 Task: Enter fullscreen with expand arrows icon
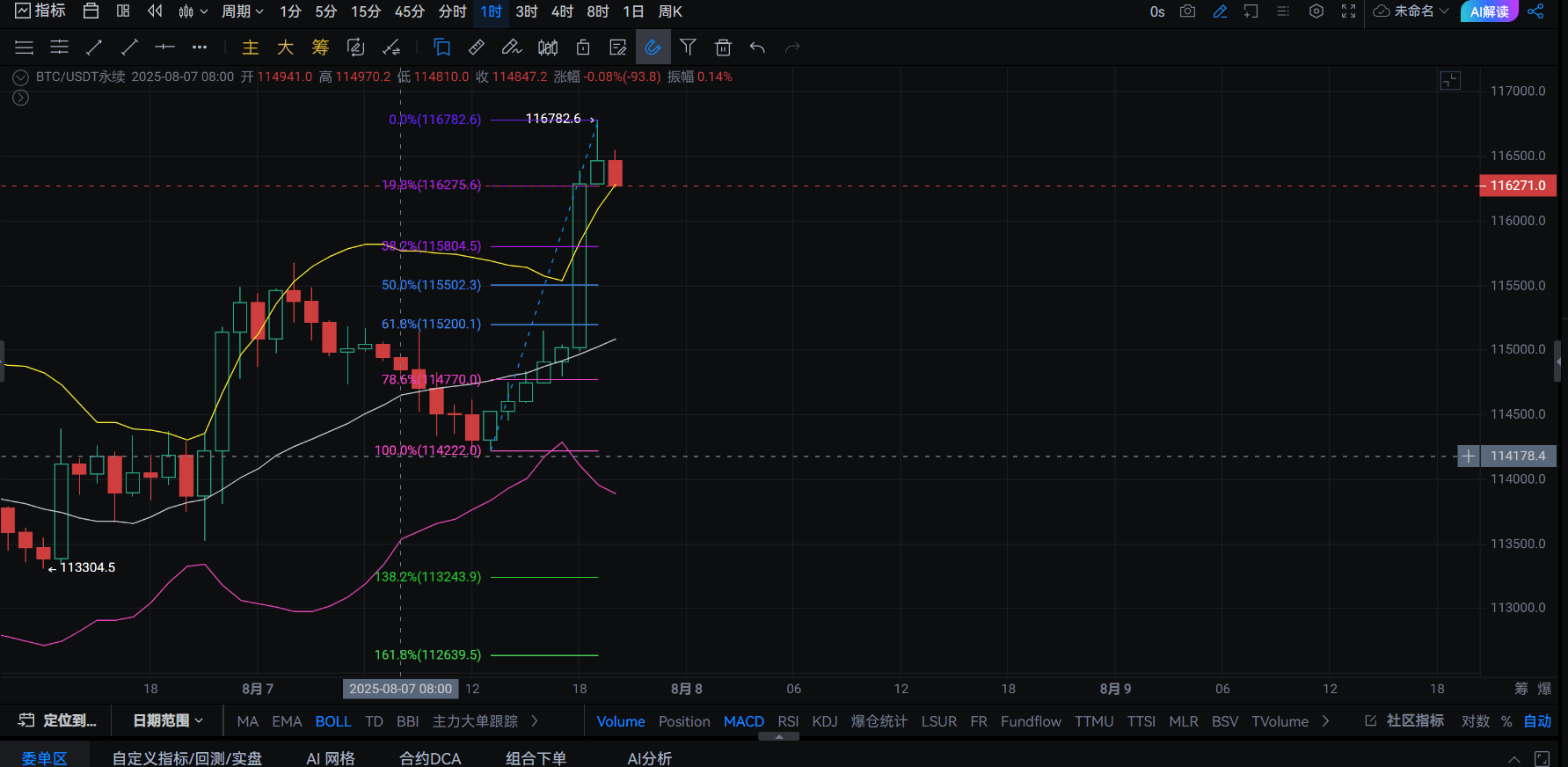1348,11
